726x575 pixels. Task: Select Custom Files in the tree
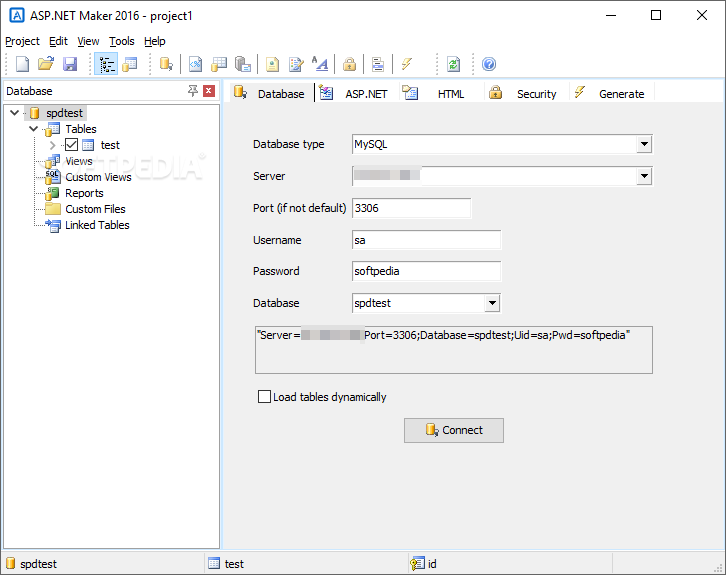tap(95, 209)
